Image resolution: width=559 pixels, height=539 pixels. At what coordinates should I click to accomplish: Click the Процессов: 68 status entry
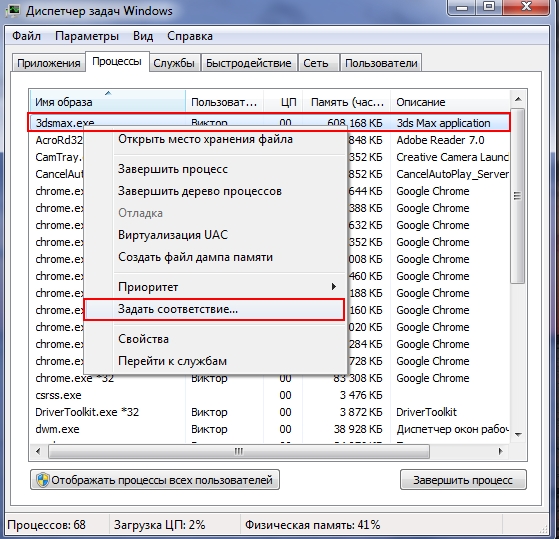click(x=46, y=525)
